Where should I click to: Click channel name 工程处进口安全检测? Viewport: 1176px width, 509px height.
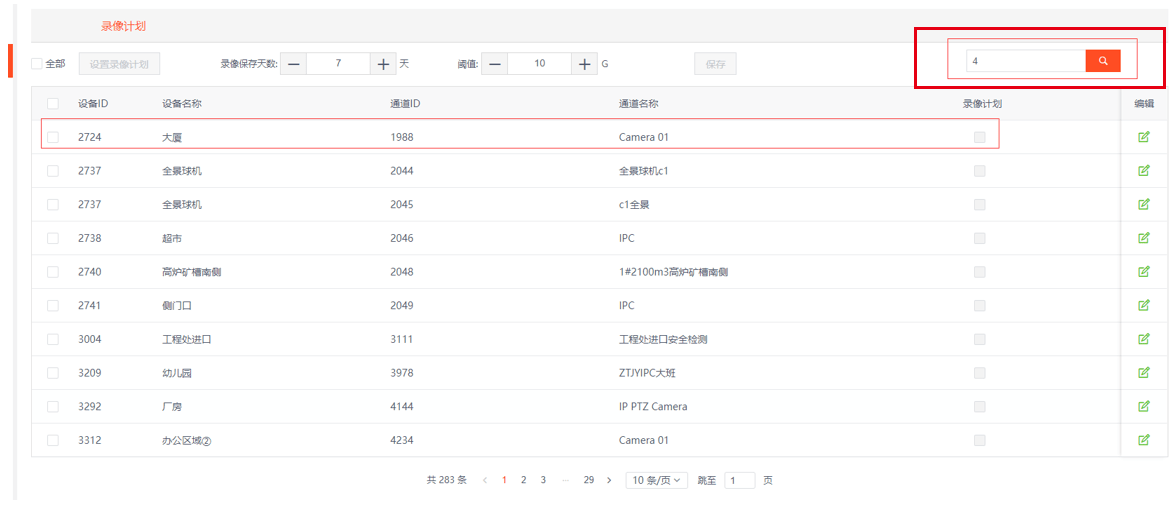pos(663,339)
